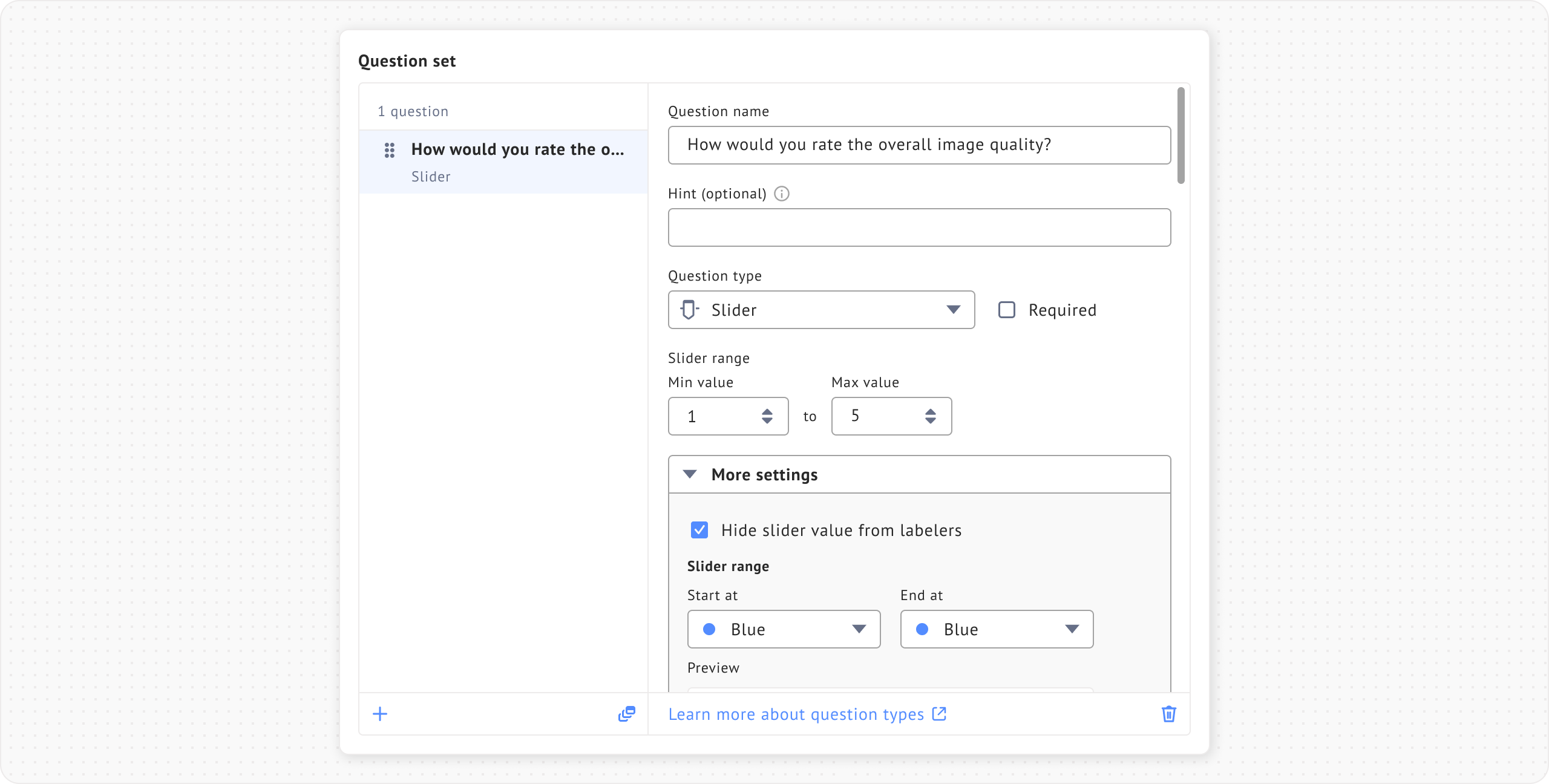
Task: Click the duplicate question icon
Action: click(626, 714)
